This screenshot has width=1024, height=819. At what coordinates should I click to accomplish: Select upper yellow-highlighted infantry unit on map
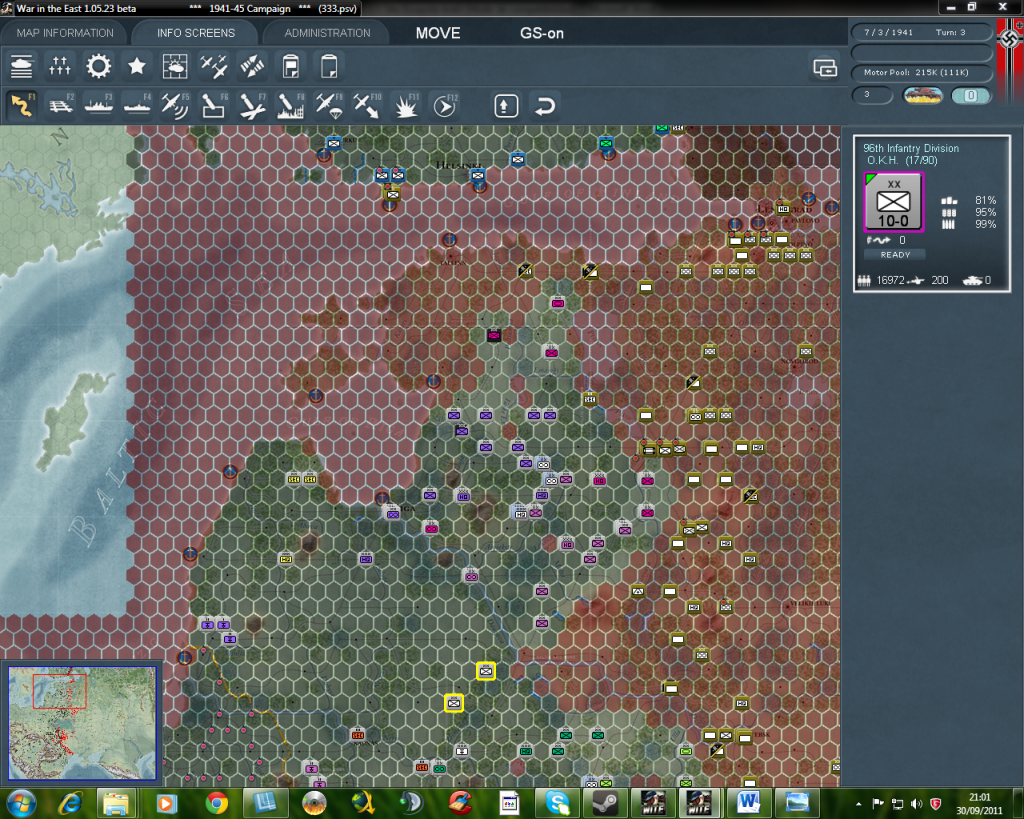(485, 671)
